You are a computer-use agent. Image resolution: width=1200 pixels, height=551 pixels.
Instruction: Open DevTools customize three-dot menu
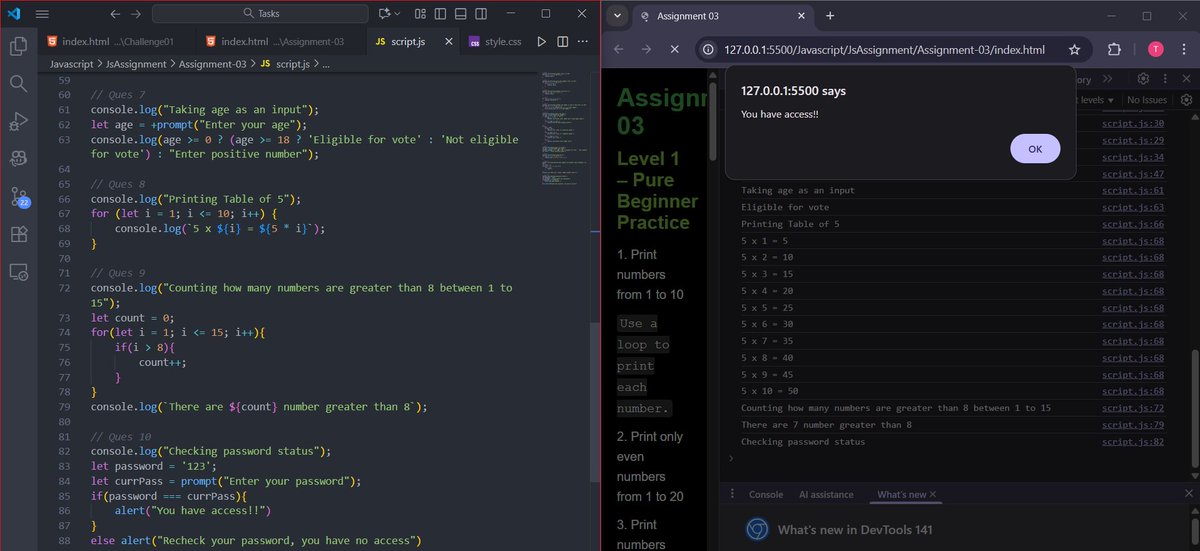(1166, 80)
